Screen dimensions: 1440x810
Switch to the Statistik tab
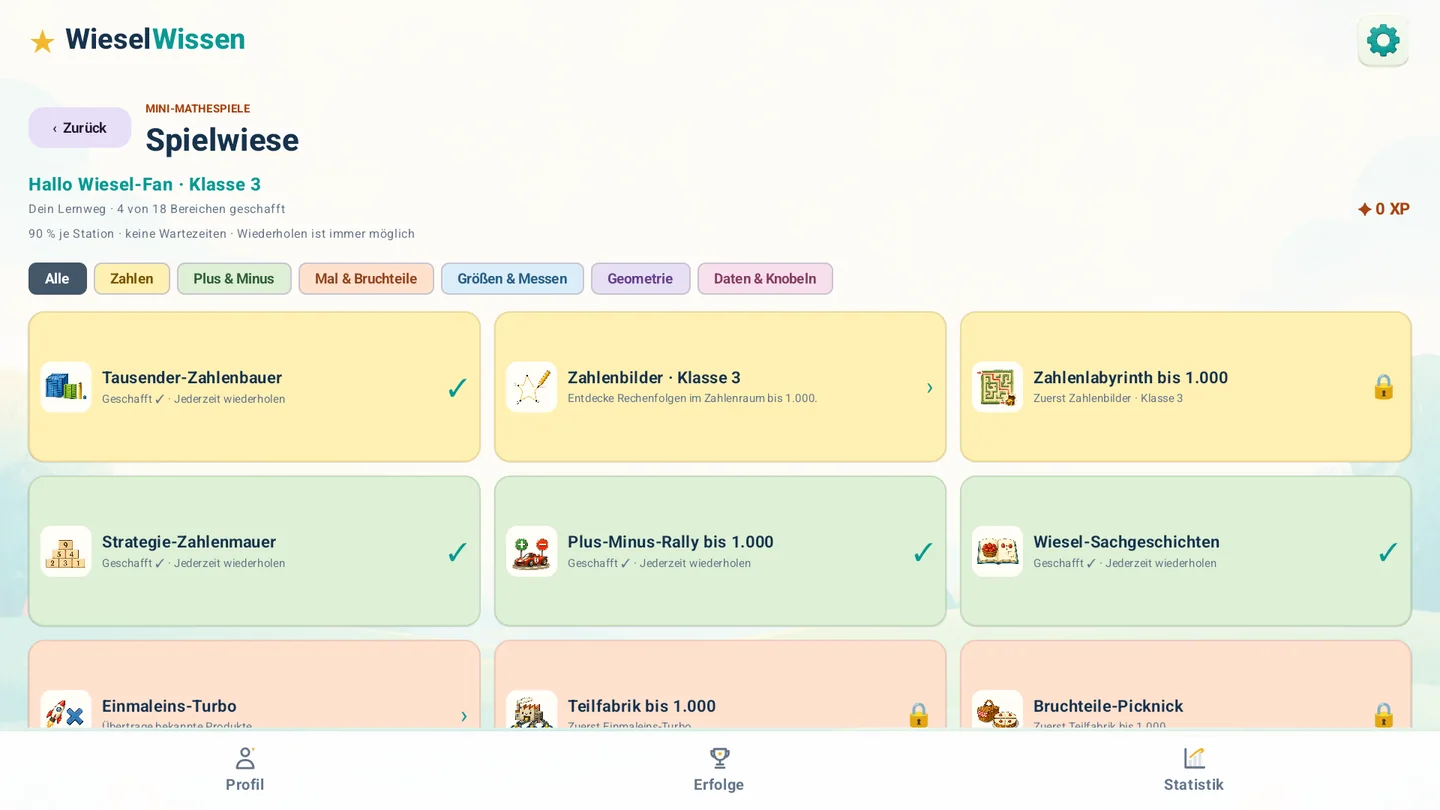[x=1194, y=770]
